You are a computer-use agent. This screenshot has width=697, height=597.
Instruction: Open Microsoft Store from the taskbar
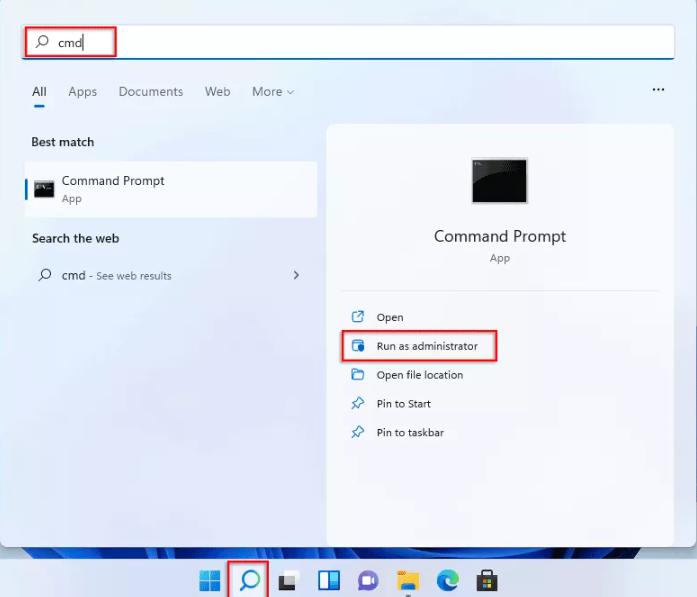tap(487, 581)
